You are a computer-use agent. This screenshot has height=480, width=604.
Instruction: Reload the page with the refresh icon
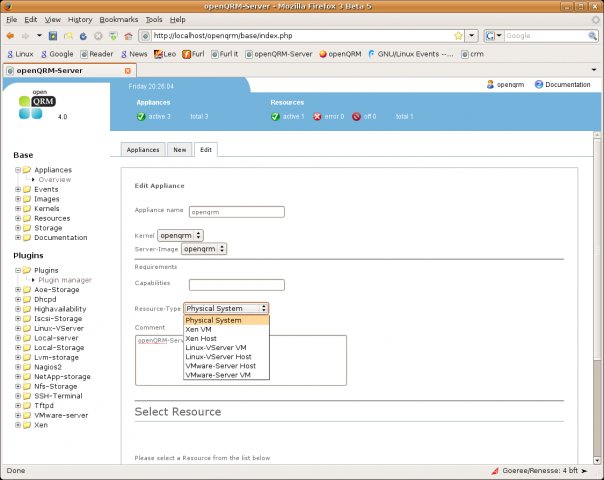click(83, 36)
